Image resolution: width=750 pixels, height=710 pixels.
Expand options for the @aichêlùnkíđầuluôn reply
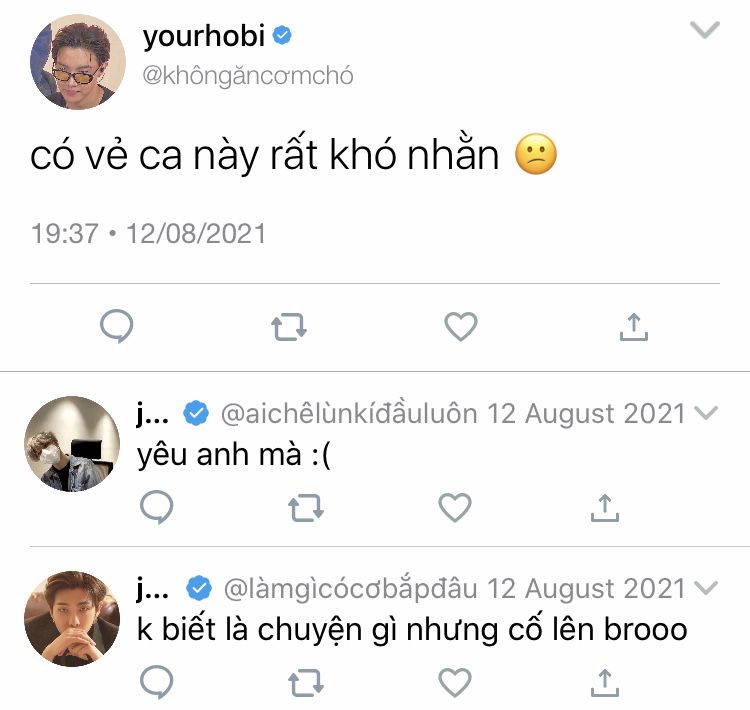(x=706, y=412)
